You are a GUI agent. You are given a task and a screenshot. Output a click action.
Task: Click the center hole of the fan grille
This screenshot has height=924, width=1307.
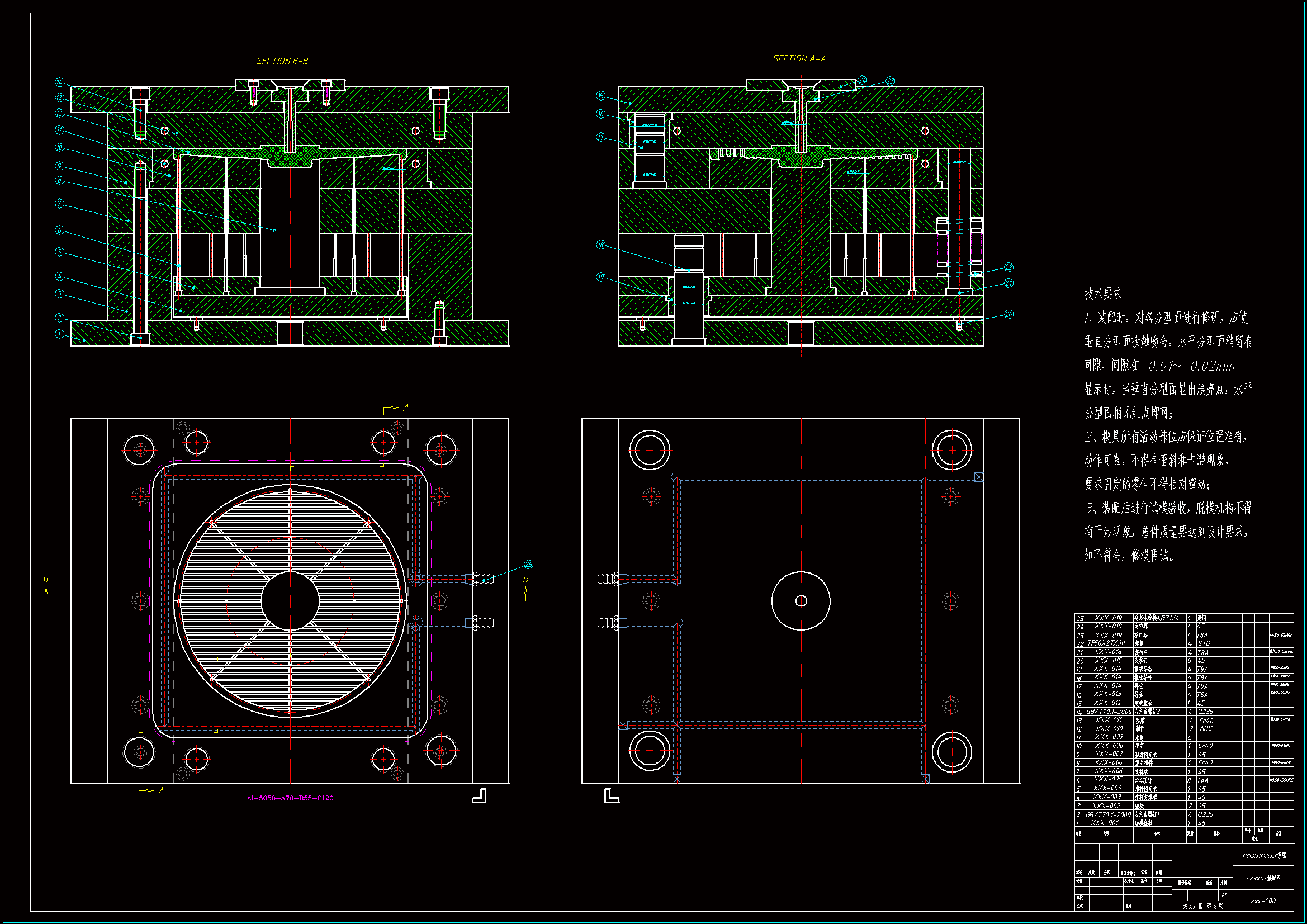pos(290,601)
